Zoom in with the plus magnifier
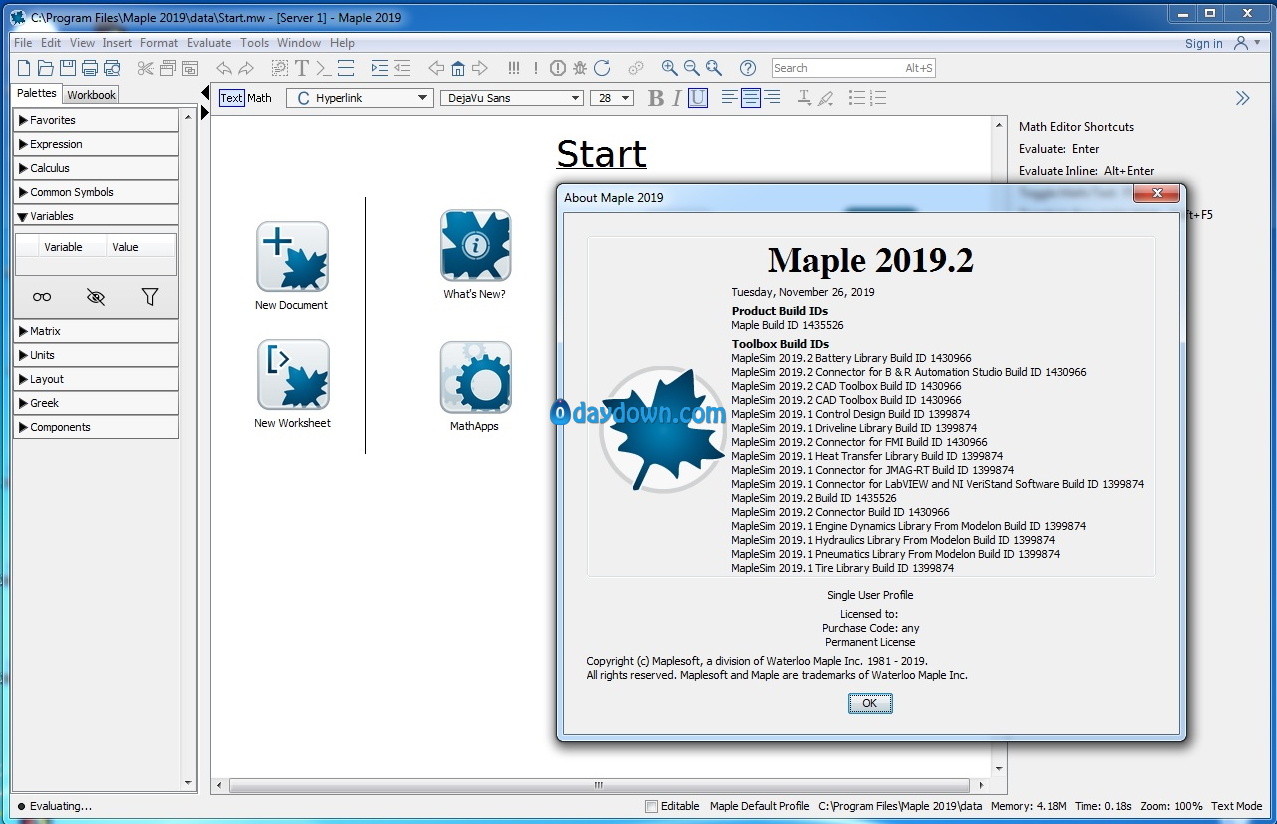 point(670,68)
